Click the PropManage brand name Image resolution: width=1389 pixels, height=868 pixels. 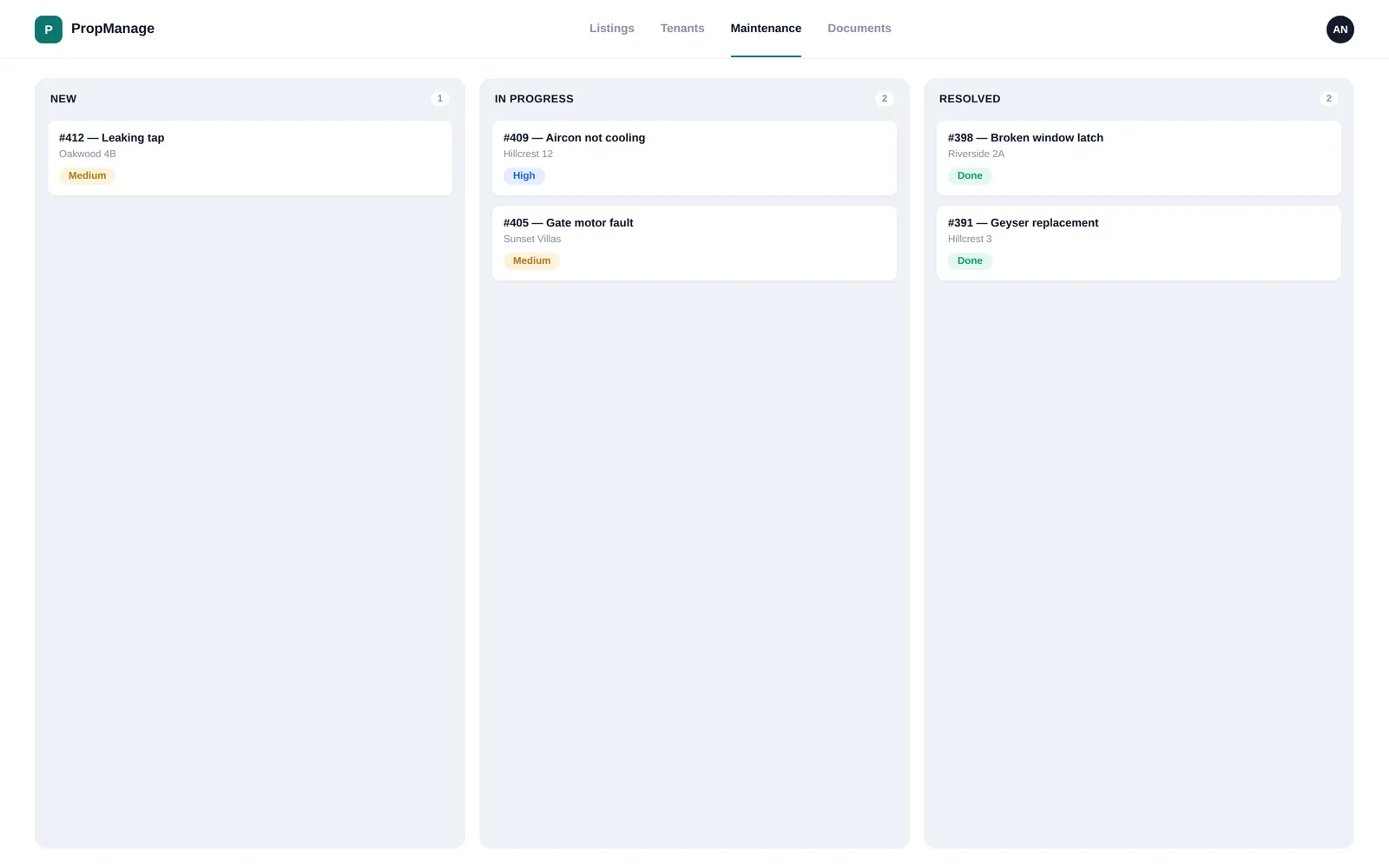point(113,29)
